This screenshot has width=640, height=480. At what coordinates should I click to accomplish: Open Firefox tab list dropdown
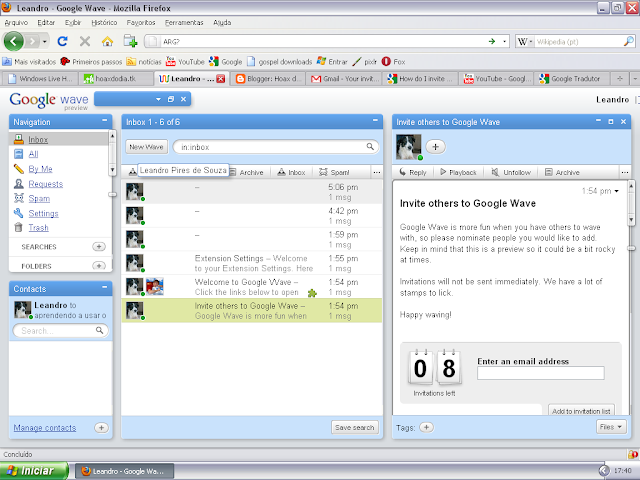coord(635,78)
